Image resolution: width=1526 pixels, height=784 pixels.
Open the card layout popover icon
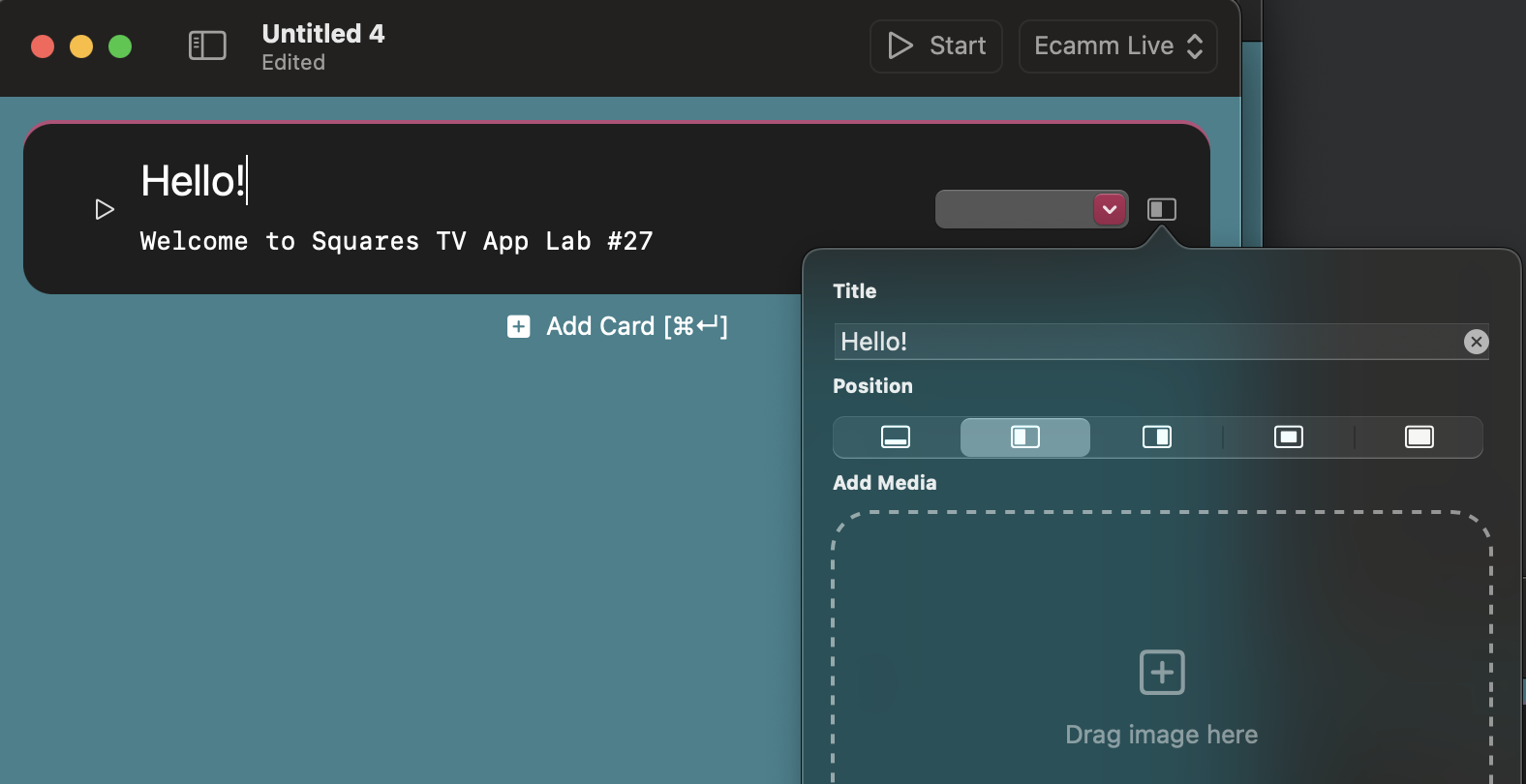click(1161, 209)
